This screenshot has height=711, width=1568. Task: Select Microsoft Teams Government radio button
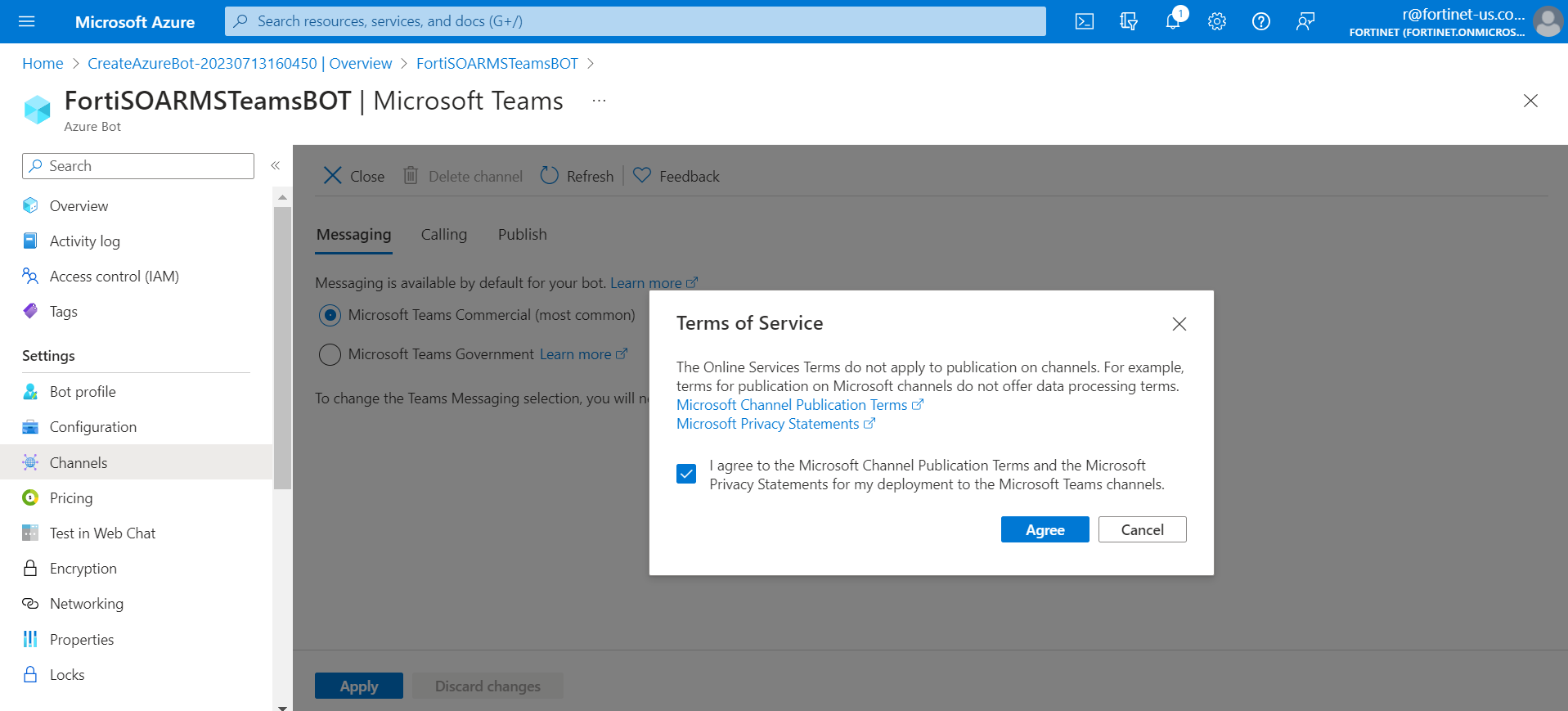click(330, 354)
